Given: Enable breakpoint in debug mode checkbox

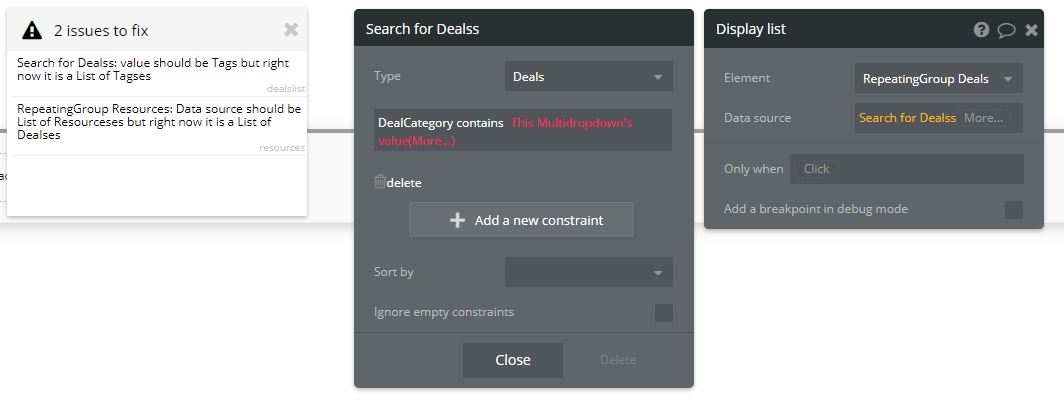Looking at the screenshot, I should (1013, 209).
